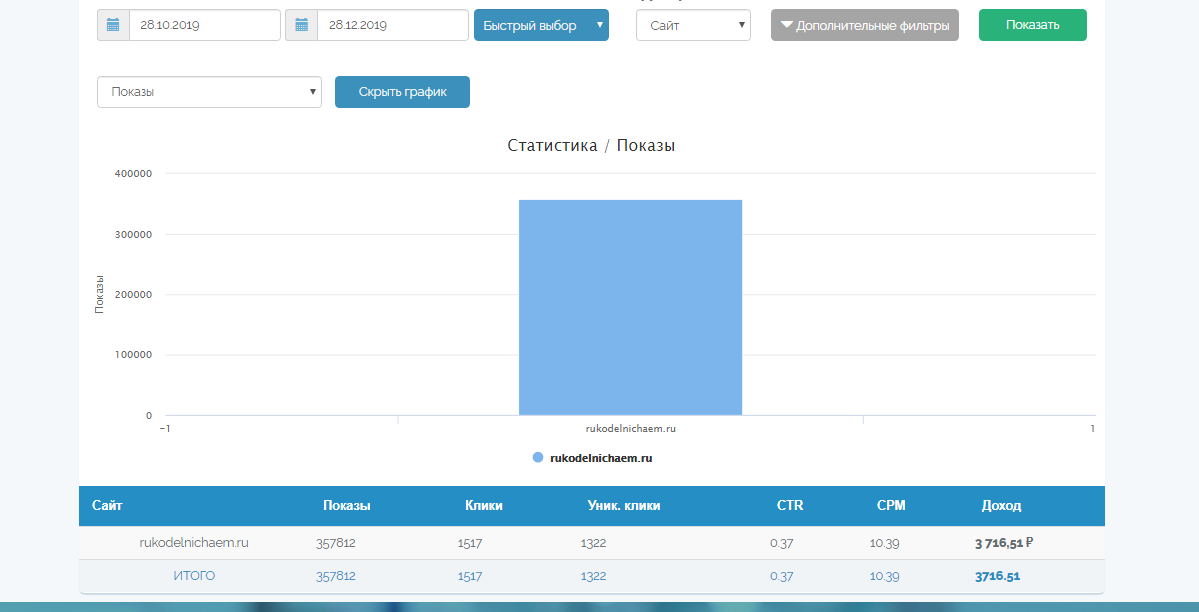Image resolution: width=1199 pixels, height=612 pixels.
Task: Sort by the Сайт column header
Action: tap(107, 506)
